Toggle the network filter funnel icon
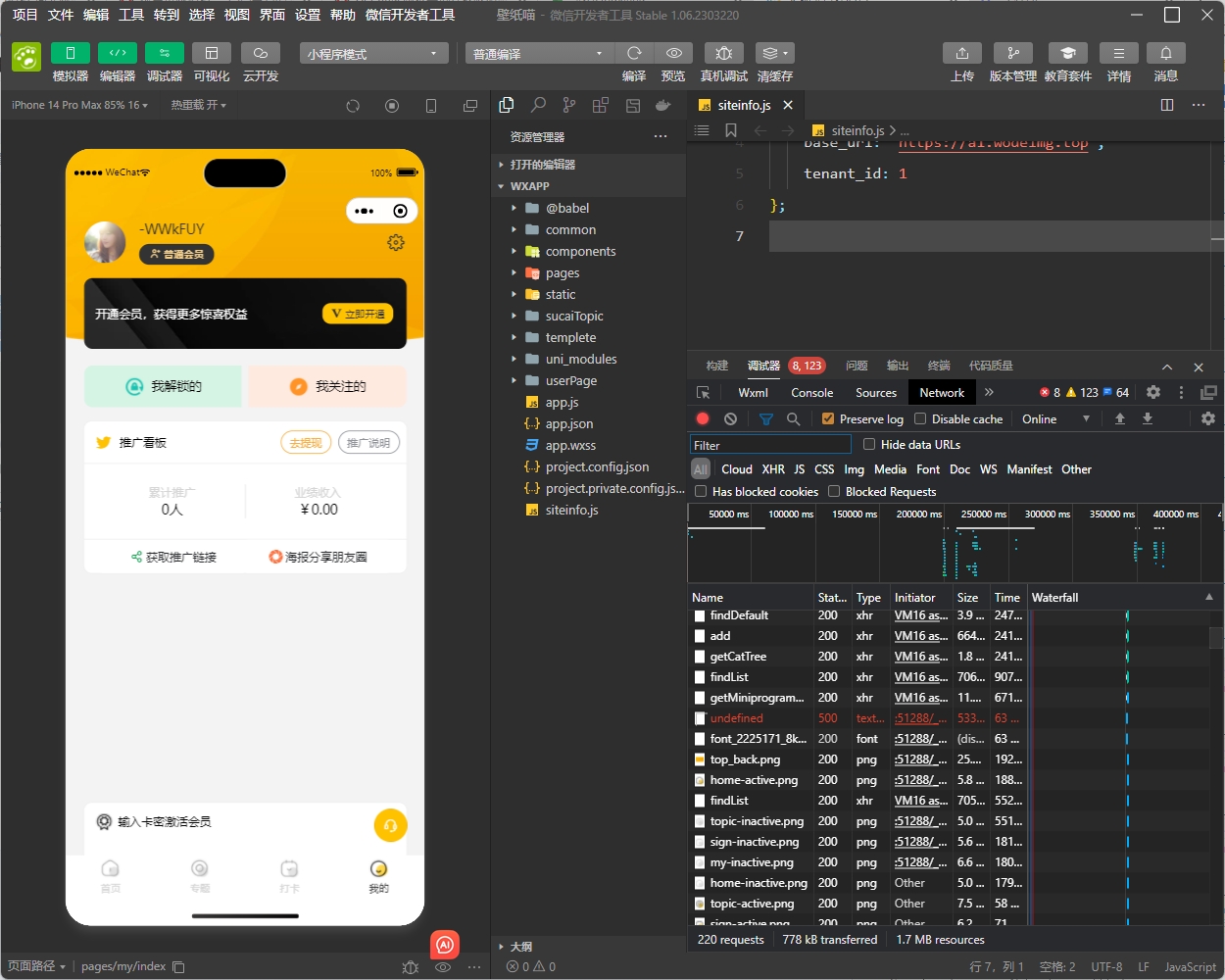 766,418
